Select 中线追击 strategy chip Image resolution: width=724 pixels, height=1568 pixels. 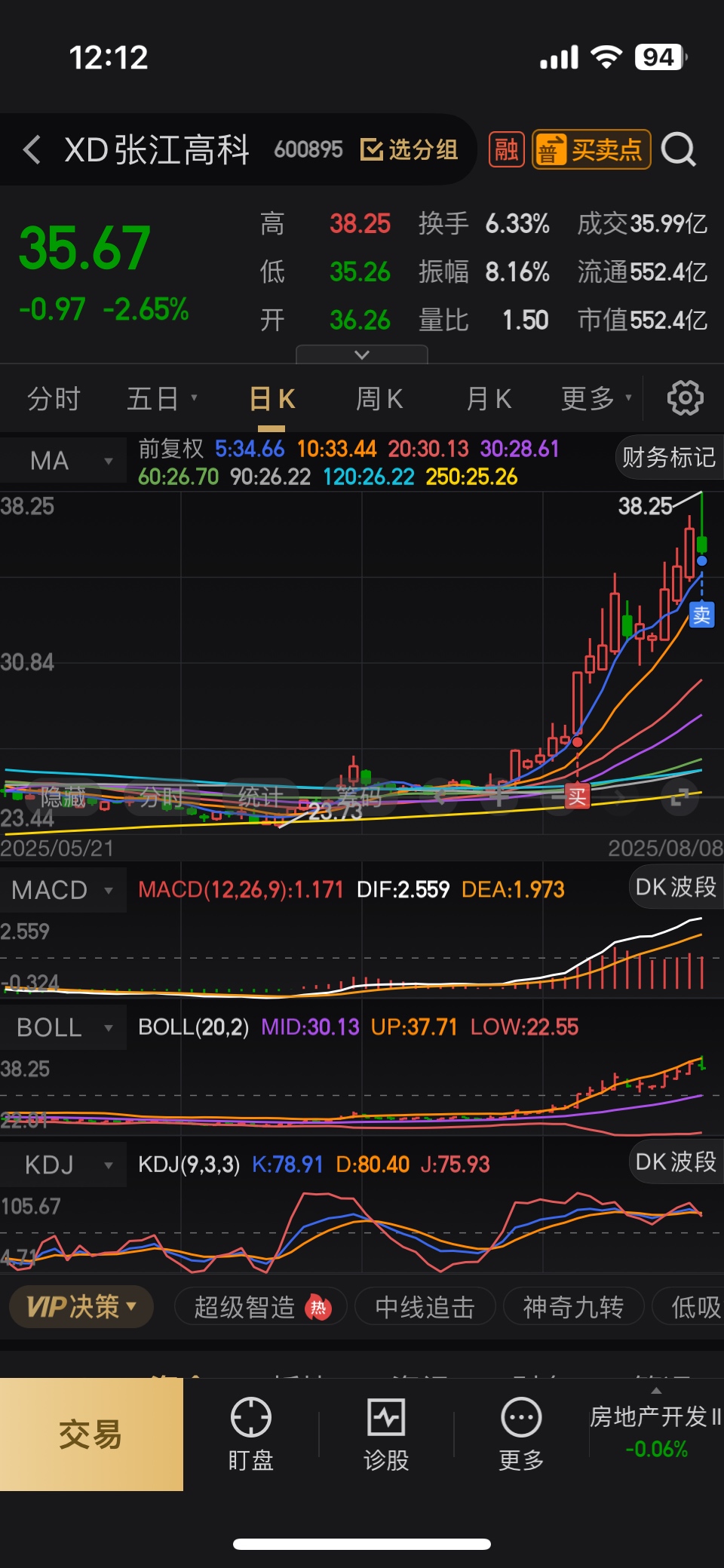click(x=425, y=1306)
